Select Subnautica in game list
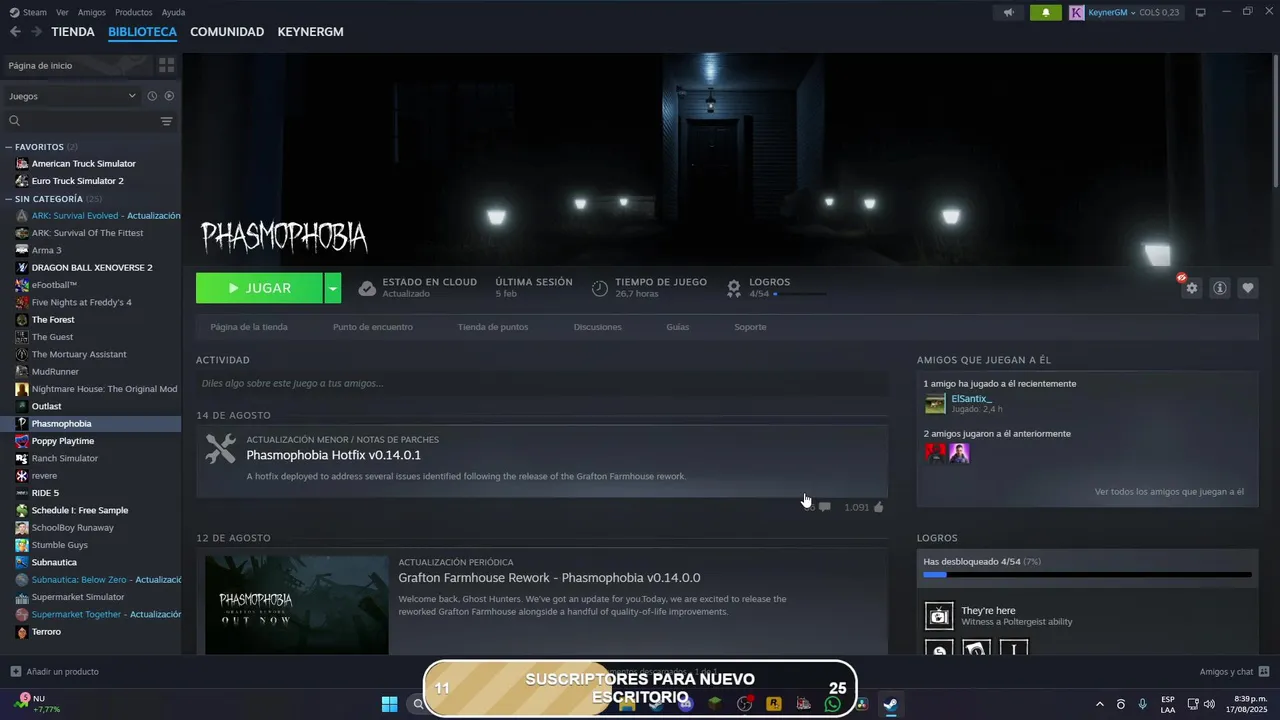 54,562
